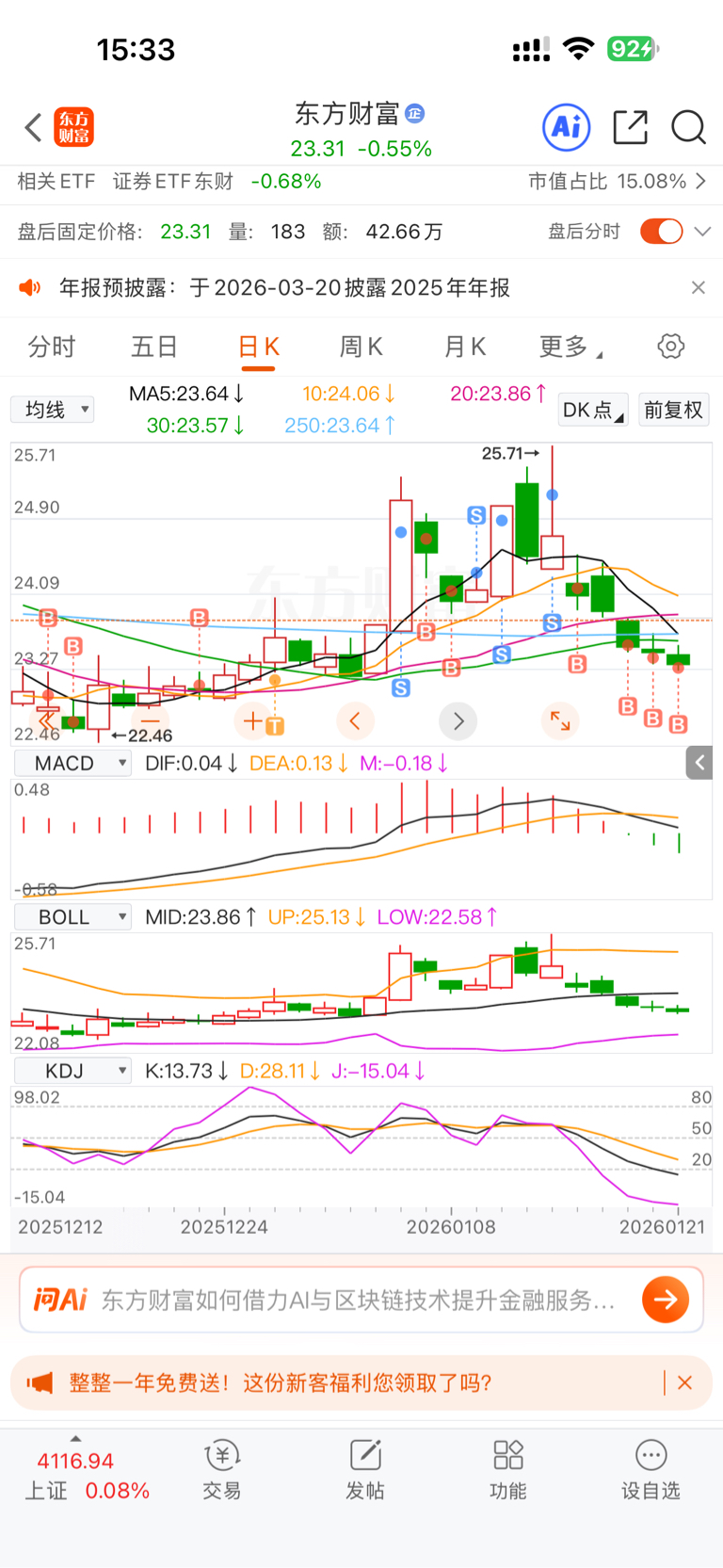
Task: Tap the 问Ai question input field
Action: (x=361, y=1300)
